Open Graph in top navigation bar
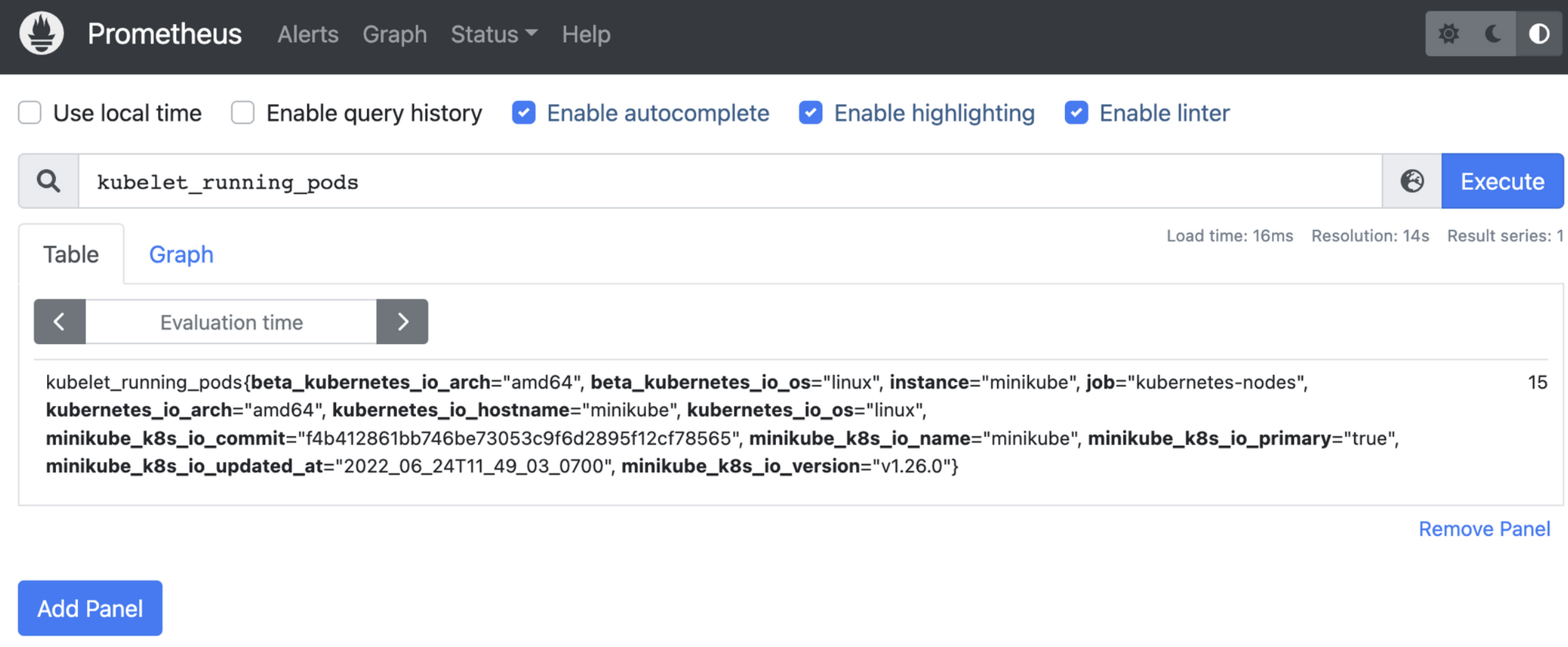The image size is (1568, 647). click(395, 34)
